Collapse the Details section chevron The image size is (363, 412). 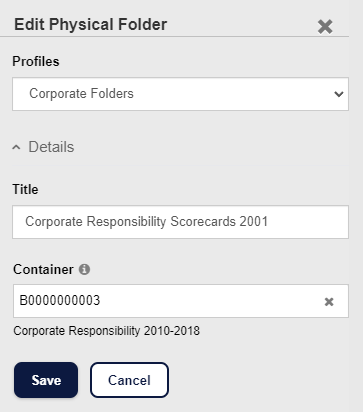point(16,147)
